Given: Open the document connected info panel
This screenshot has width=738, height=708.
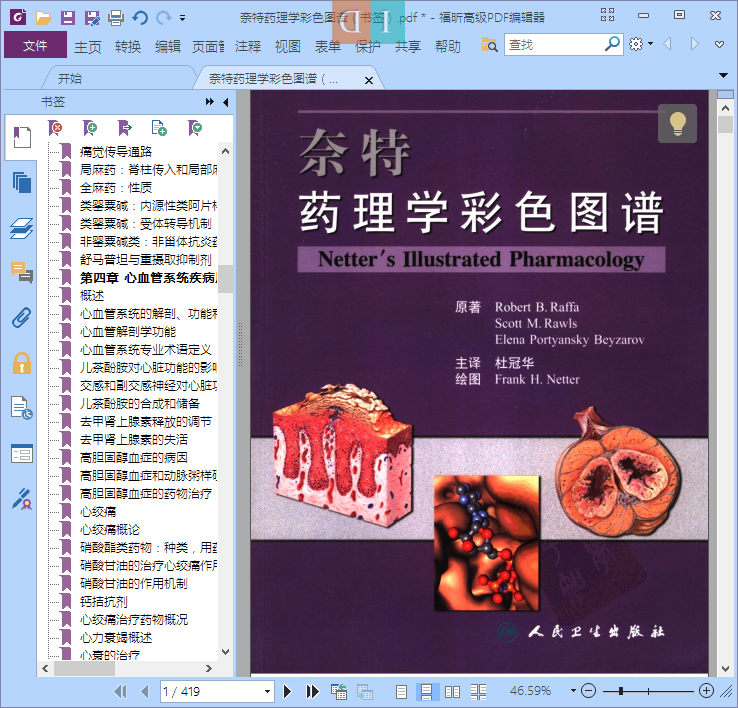Looking at the screenshot, I should (x=22, y=408).
